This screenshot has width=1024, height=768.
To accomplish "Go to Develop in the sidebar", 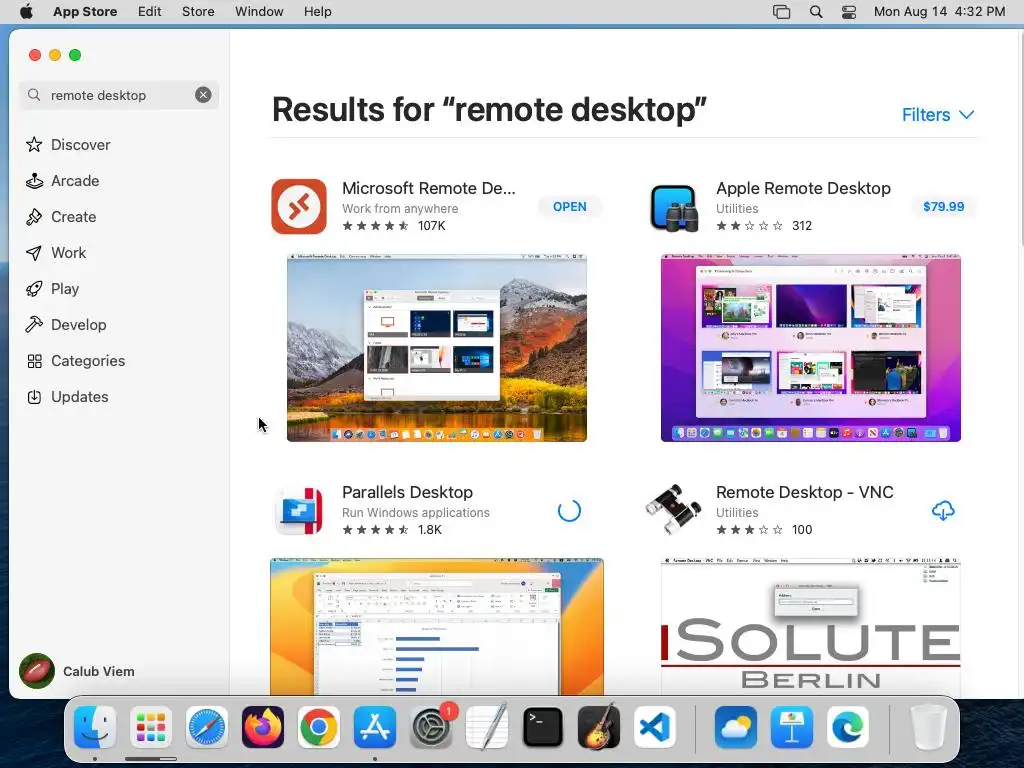I will point(66,324).
